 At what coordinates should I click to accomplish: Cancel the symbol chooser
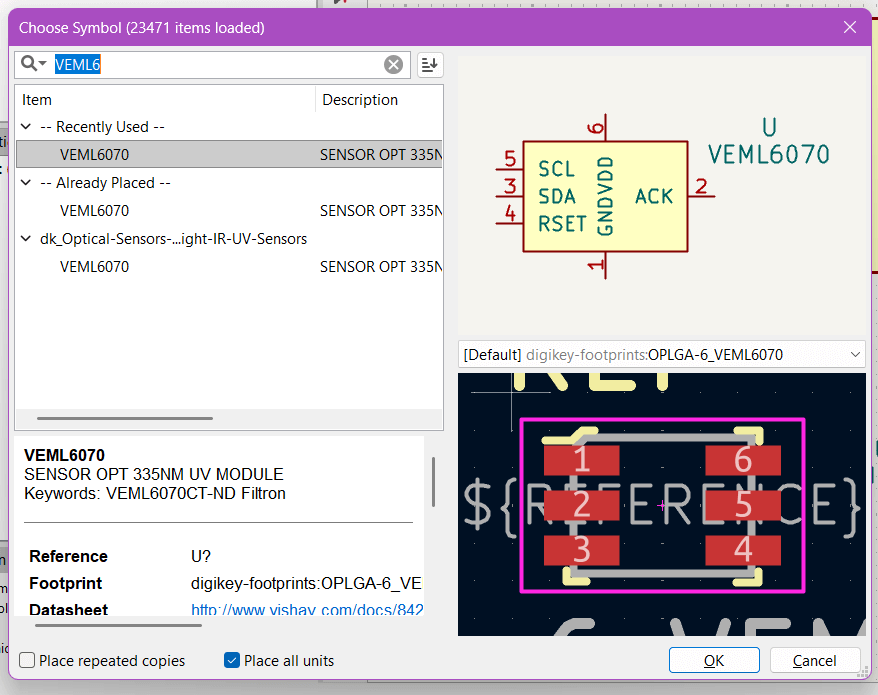coord(815,660)
